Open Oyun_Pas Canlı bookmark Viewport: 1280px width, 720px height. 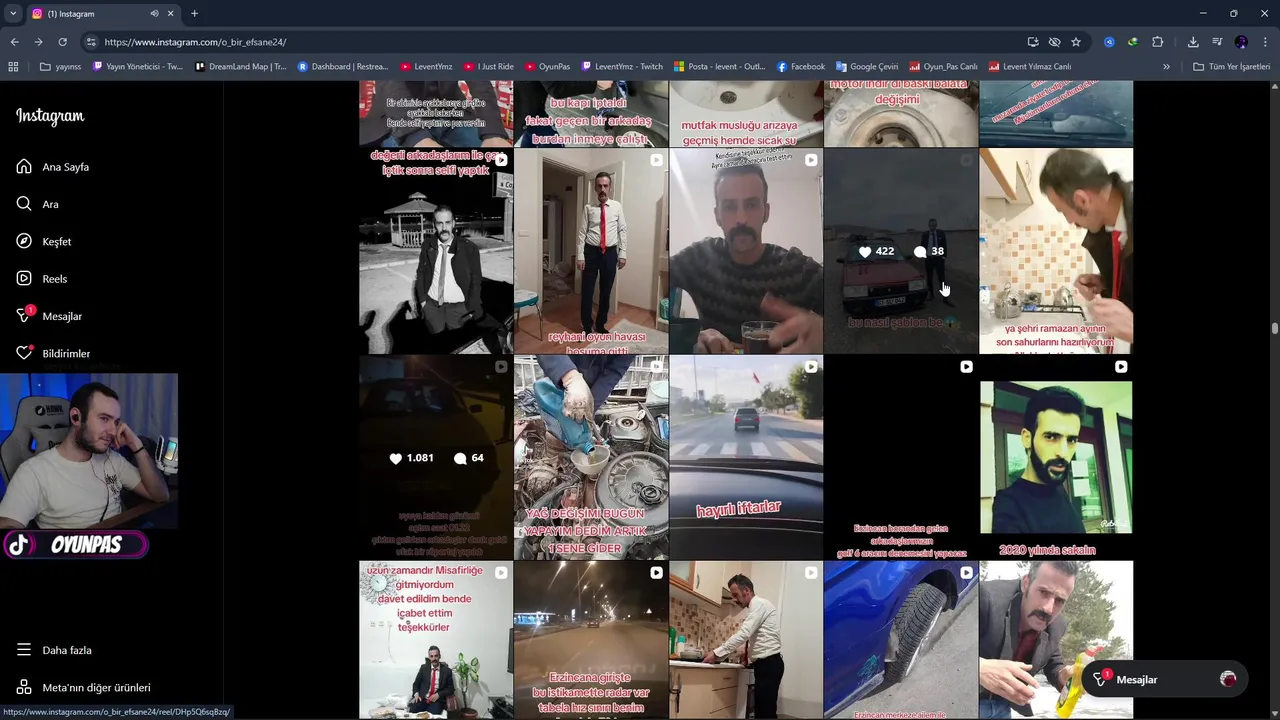(943, 67)
